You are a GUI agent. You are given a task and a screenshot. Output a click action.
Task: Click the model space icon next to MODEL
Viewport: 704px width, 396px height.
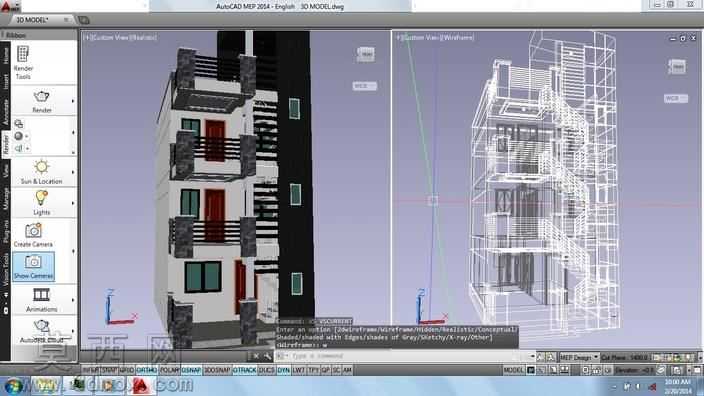coord(531,370)
